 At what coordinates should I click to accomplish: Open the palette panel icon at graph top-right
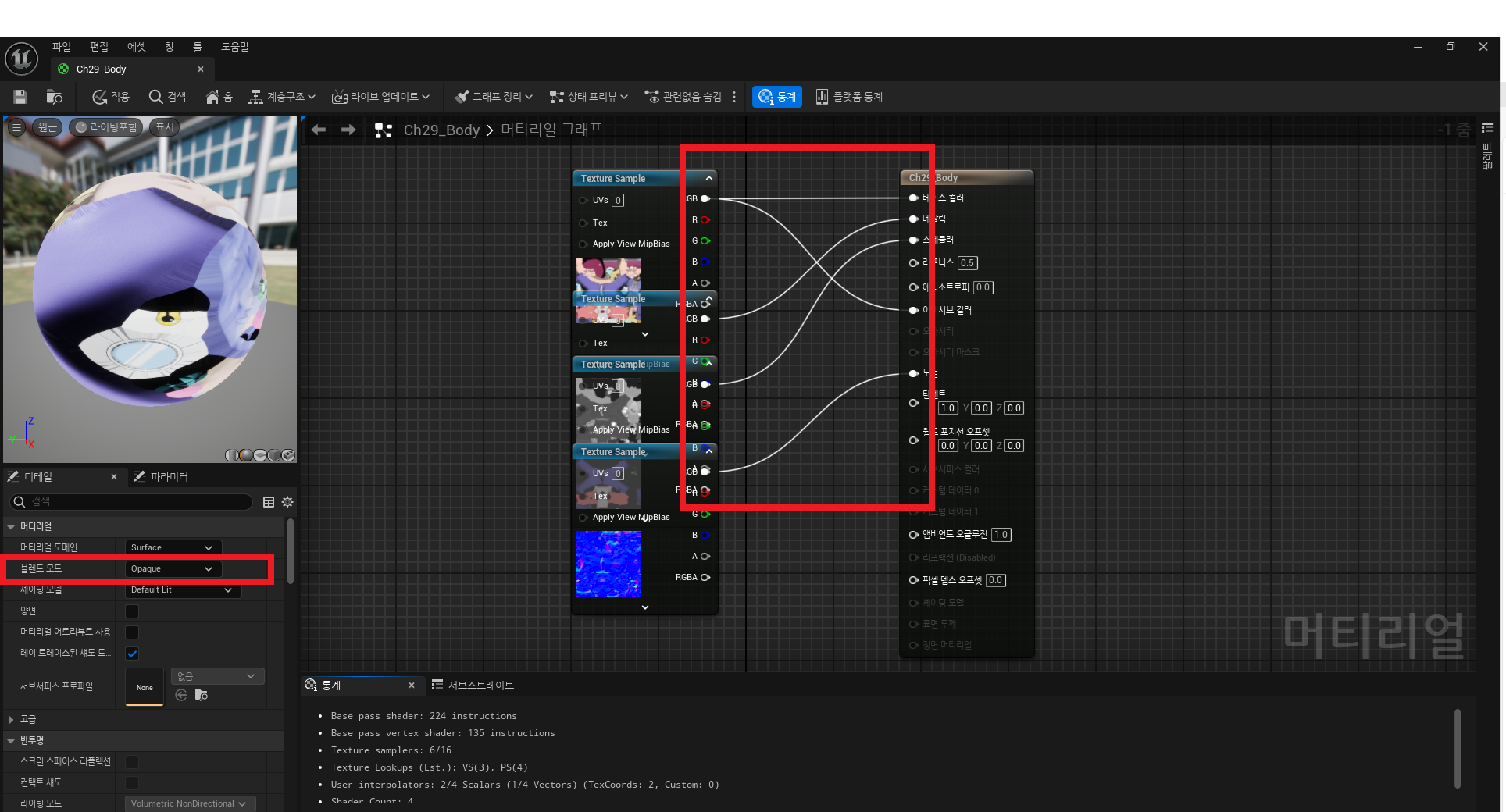pyautogui.click(x=1487, y=128)
